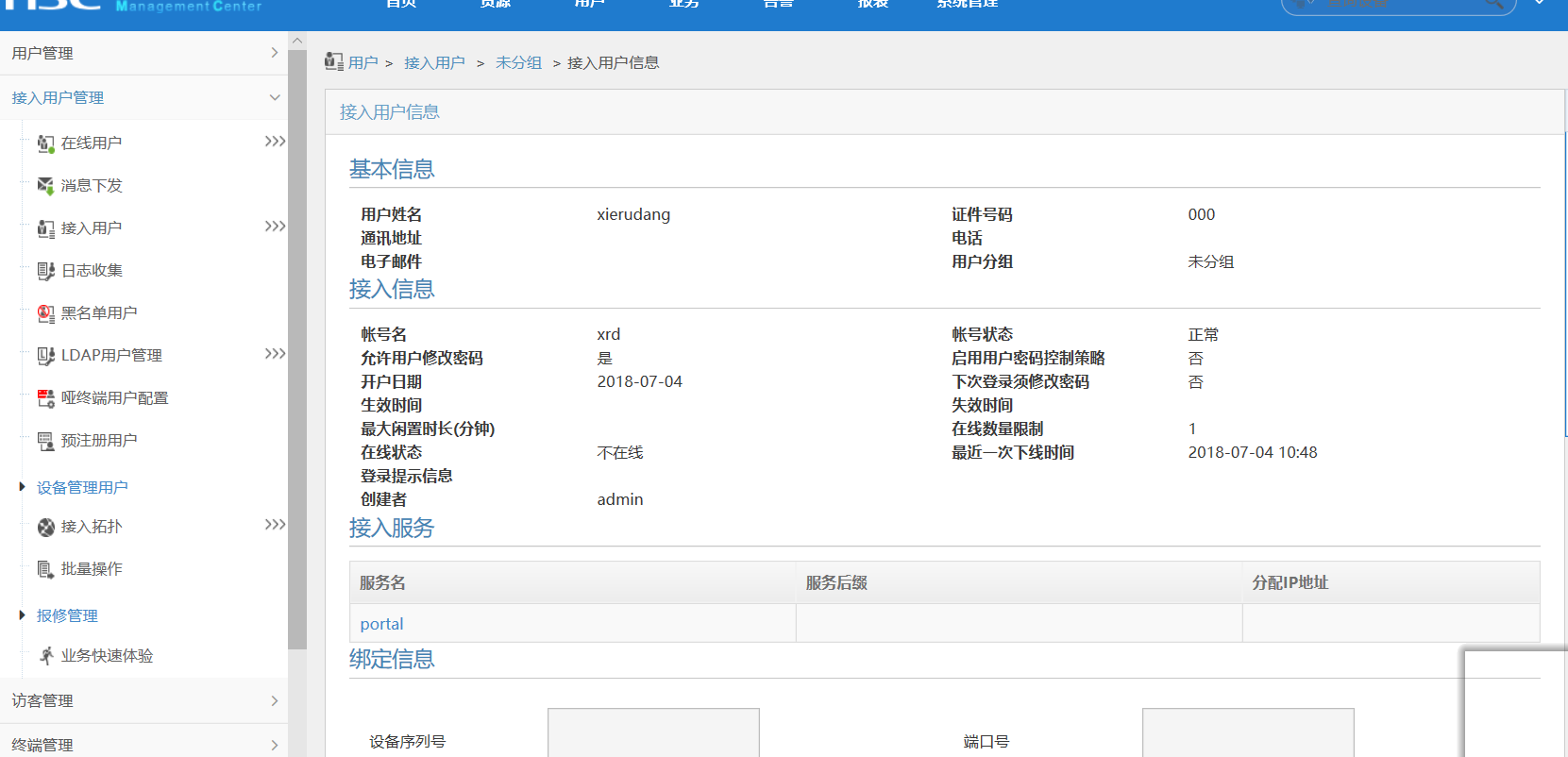This screenshot has height=757, width=1568.
Task: Open the 业务快速体验 running-figure icon
Action: click(45, 656)
